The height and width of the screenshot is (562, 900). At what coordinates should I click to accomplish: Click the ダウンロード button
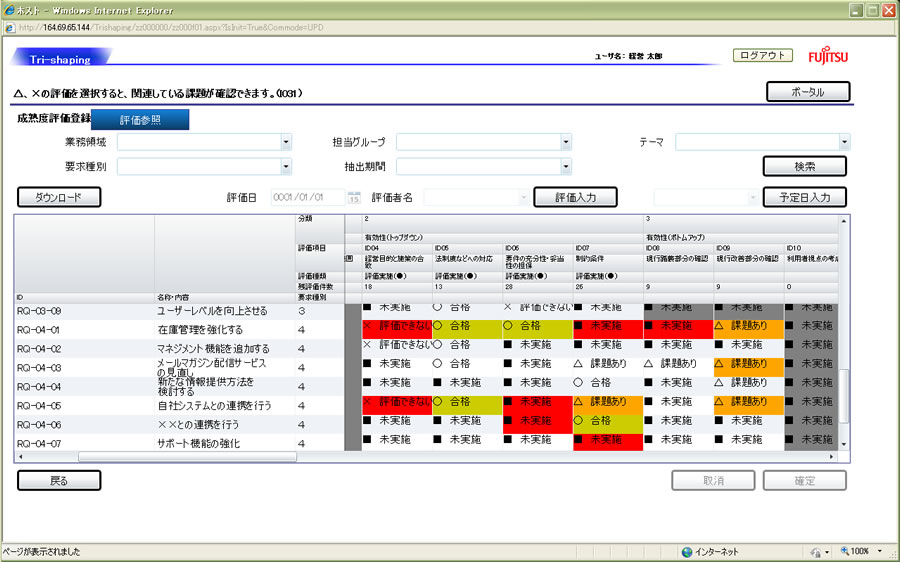pyautogui.click(x=59, y=197)
